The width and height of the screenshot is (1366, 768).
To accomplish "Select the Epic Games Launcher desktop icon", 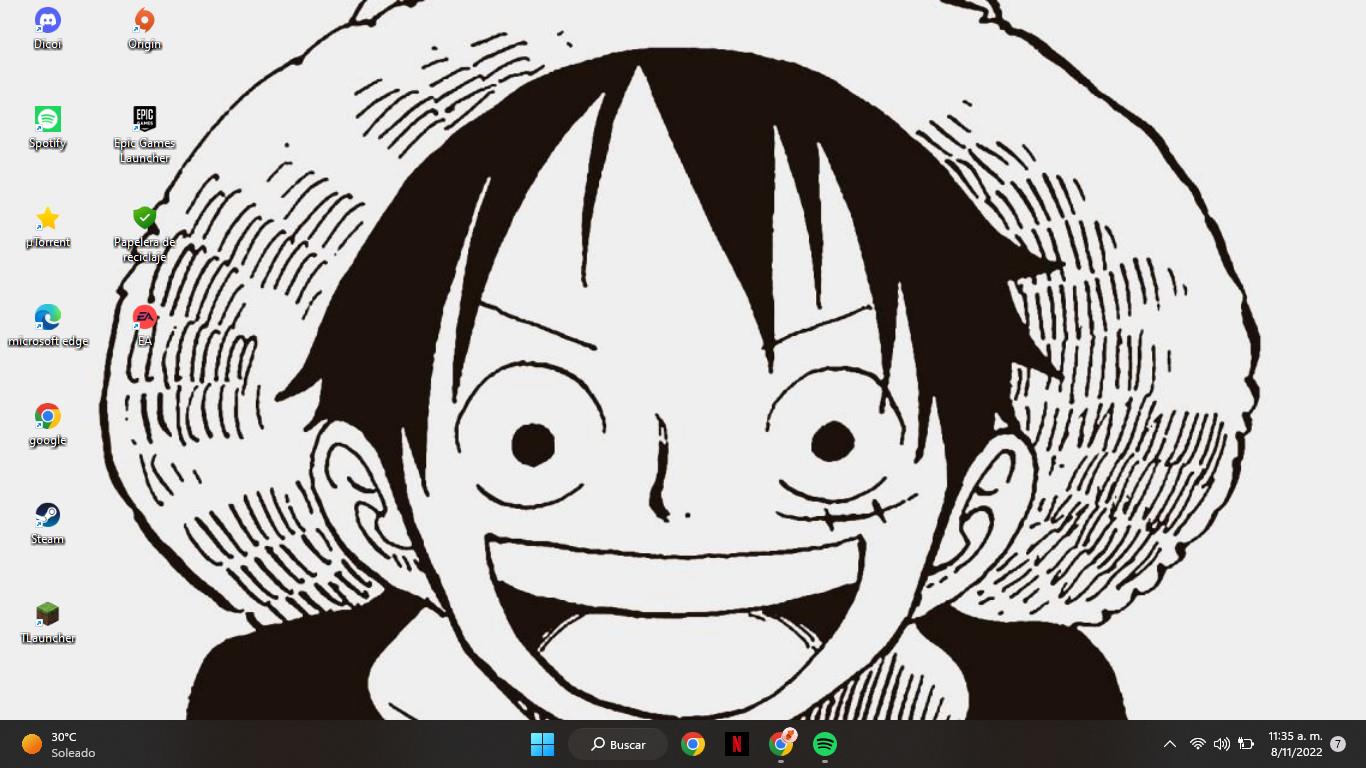I will (x=144, y=119).
